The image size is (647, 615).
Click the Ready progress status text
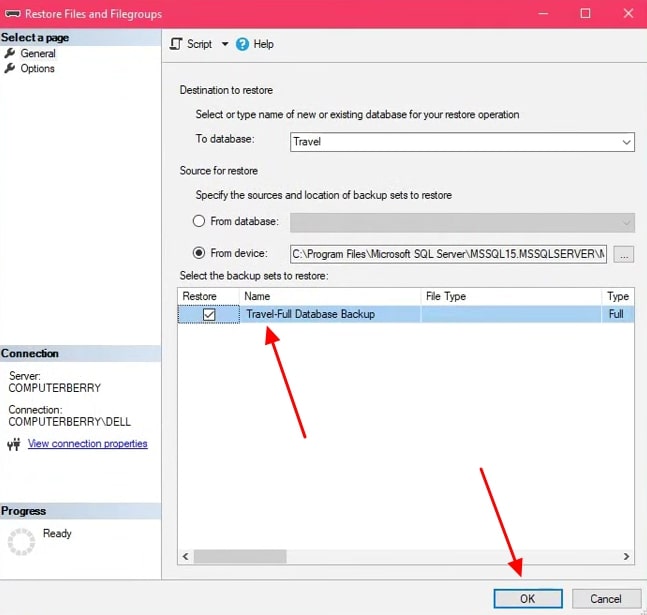[x=57, y=533]
